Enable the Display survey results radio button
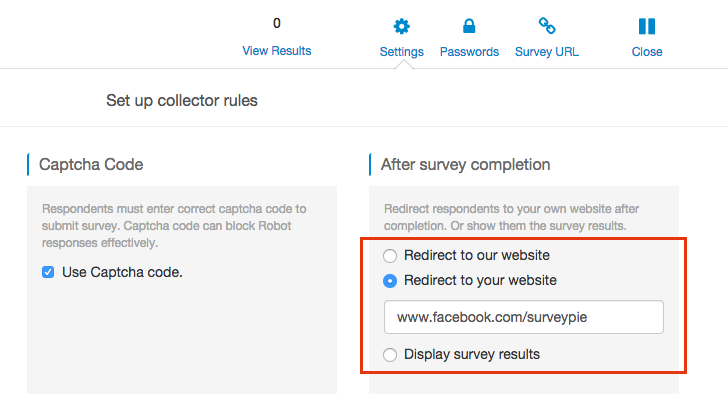Screen dimensions: 728x408 coord(390,354)
